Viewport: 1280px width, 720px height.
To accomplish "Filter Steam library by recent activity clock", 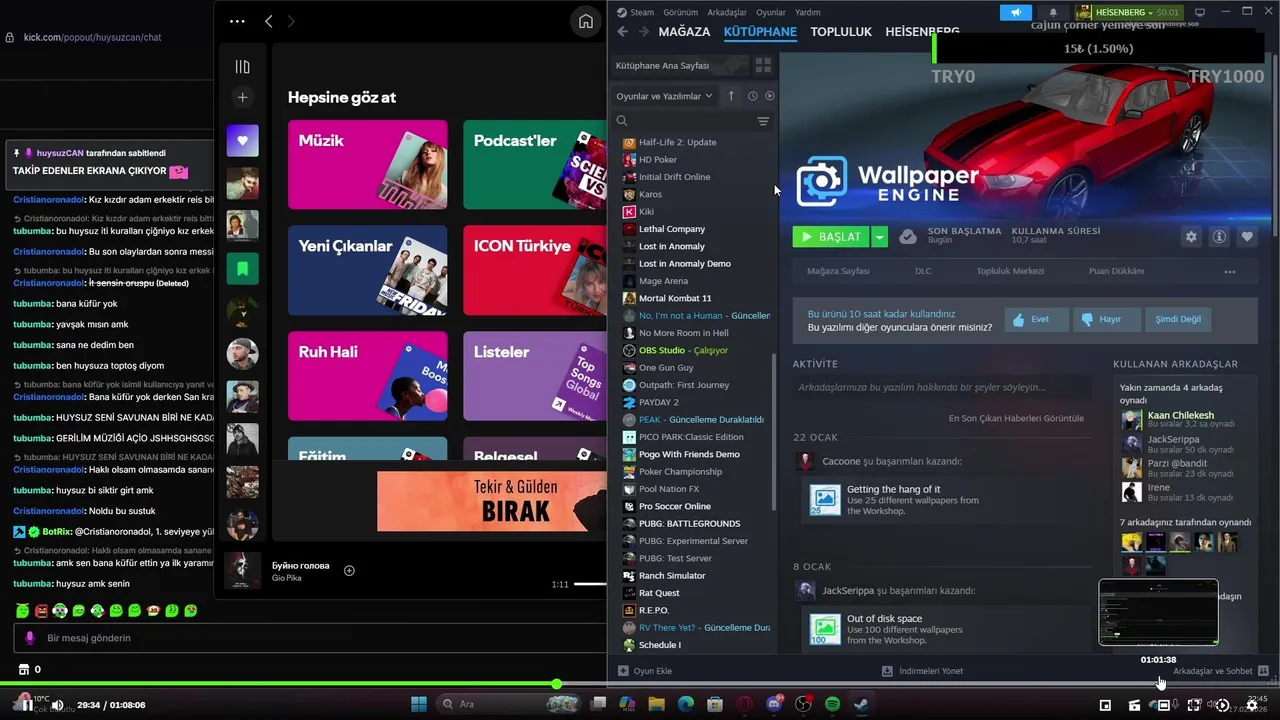I will click(752, 96).
